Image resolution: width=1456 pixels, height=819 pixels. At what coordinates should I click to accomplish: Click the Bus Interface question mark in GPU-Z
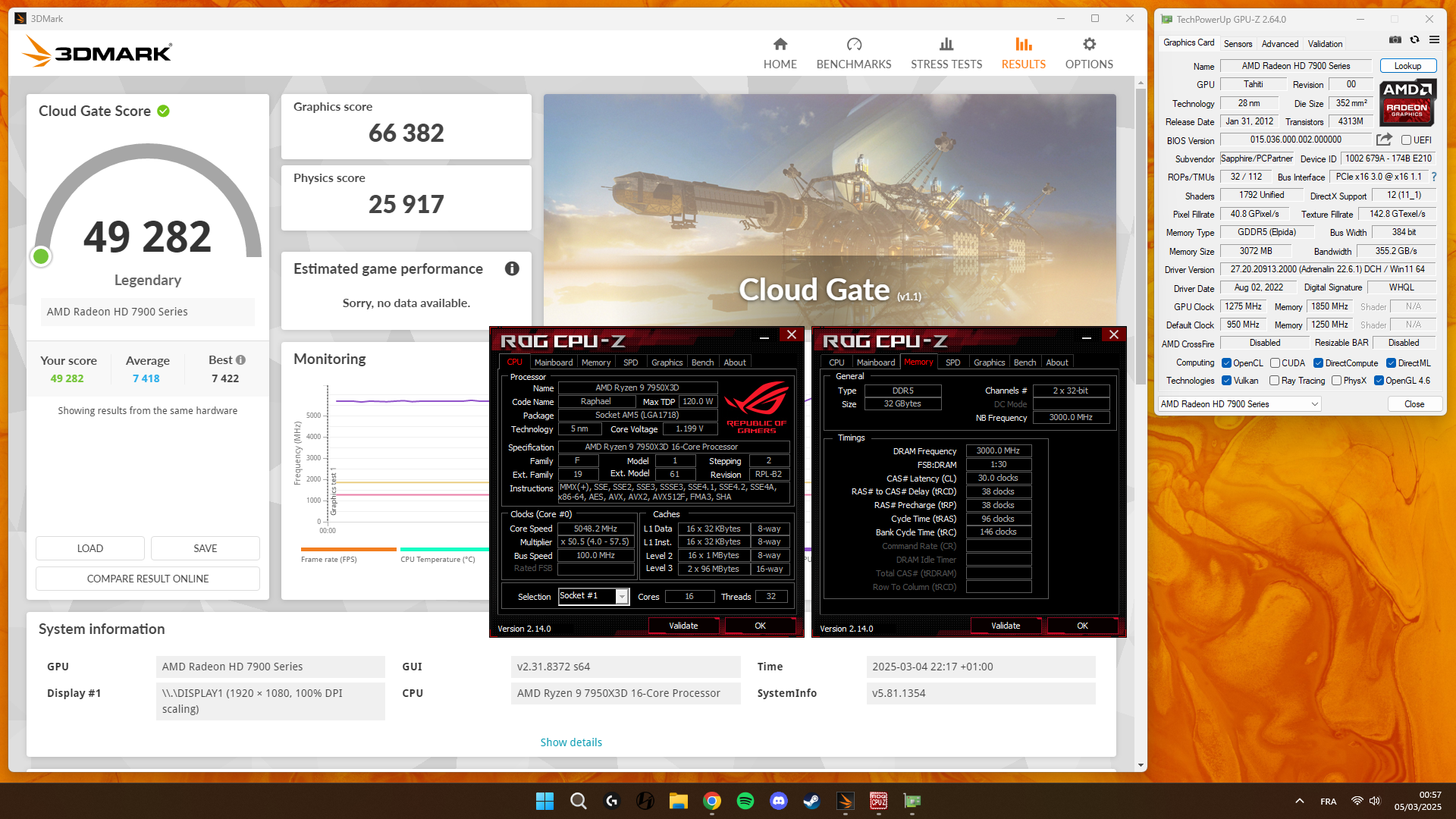(1433, 177)
